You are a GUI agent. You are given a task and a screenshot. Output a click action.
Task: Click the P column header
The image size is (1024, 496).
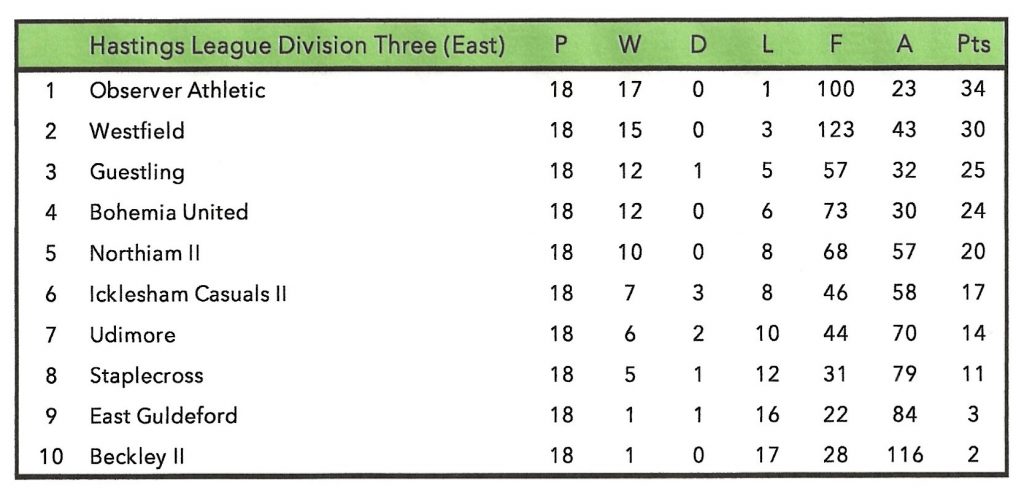coord(561,46)
